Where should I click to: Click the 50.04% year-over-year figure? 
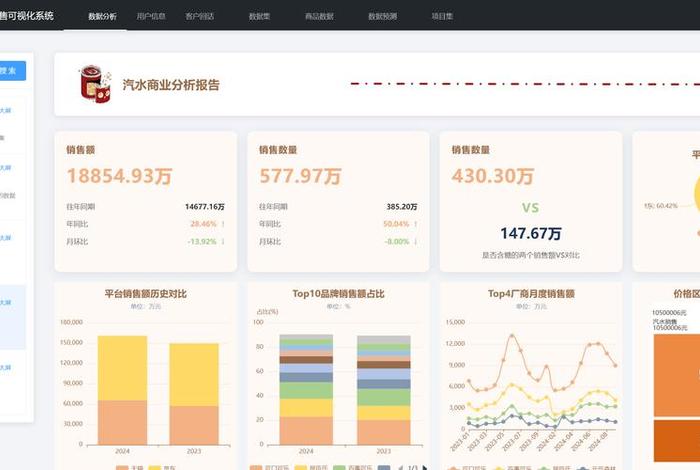pos(396,224)
